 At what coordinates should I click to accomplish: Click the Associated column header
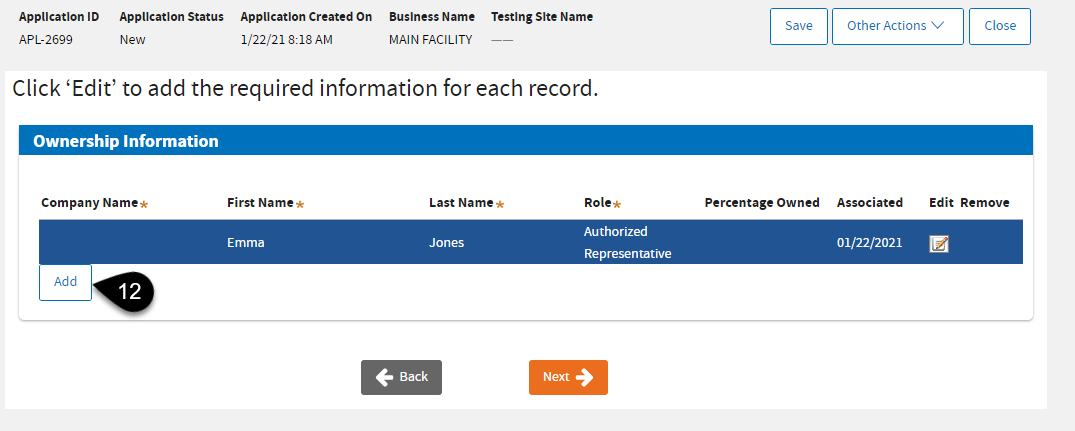click(x=869, y=203)
